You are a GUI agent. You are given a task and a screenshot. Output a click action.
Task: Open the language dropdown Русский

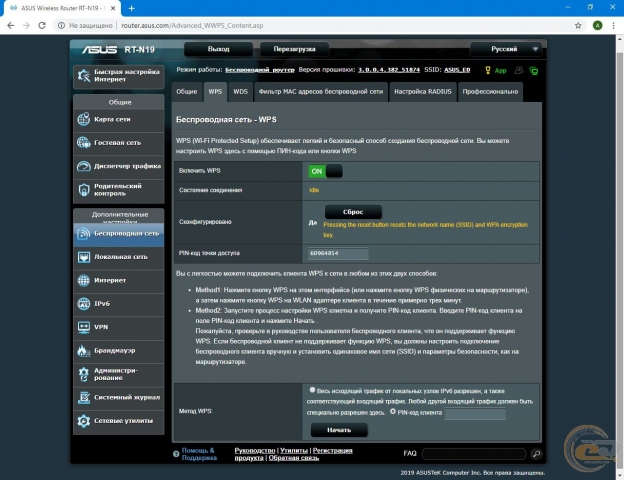pyautogui.click(x=505, y=49)
